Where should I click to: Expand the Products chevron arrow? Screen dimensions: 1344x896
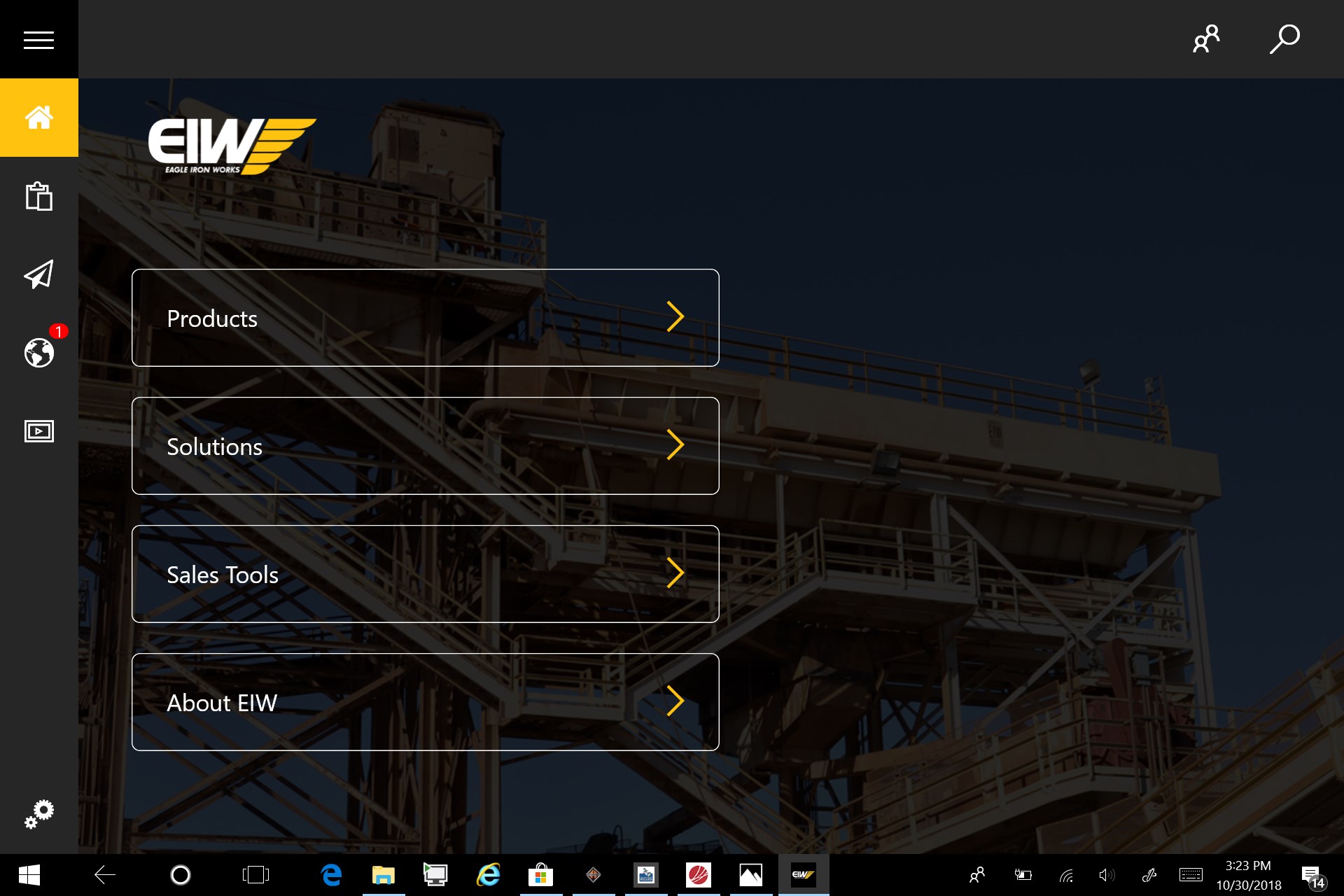click(675, 317)
